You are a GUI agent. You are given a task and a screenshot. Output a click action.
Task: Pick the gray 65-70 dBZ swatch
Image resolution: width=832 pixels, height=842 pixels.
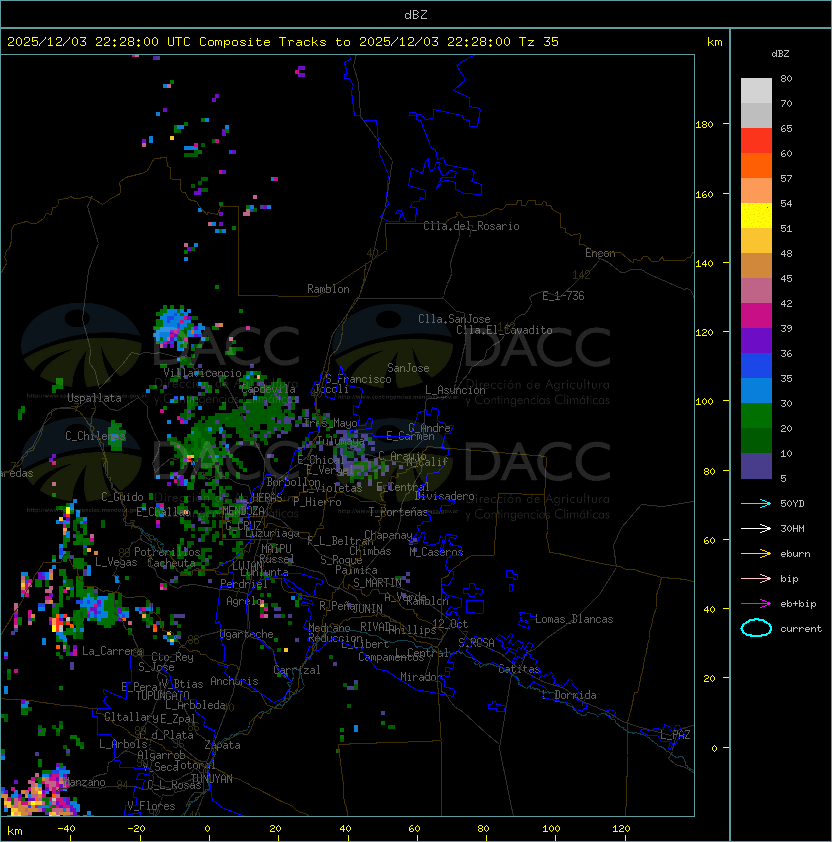[x=756, y=115]
